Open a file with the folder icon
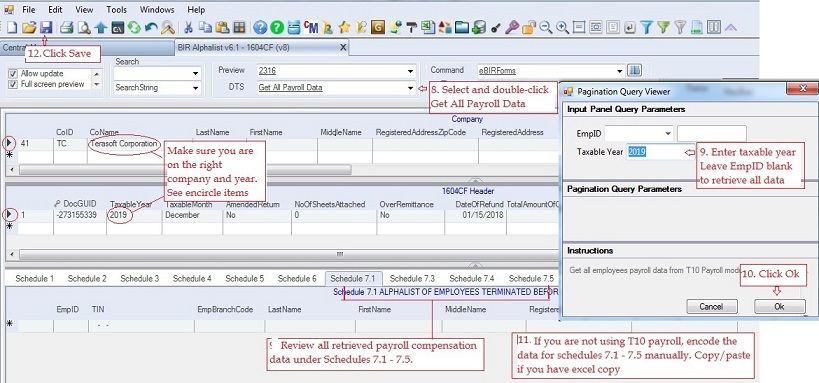The height and width of the screenshot is (383, 819). point(29,27)
